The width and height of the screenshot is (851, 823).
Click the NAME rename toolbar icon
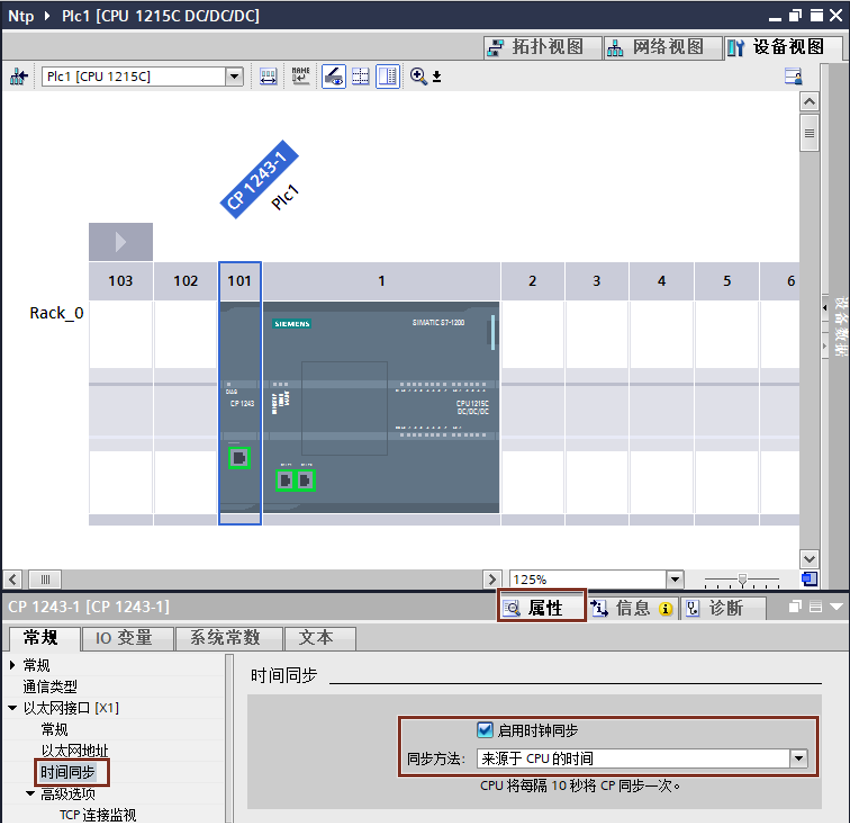tap(300, 76)
